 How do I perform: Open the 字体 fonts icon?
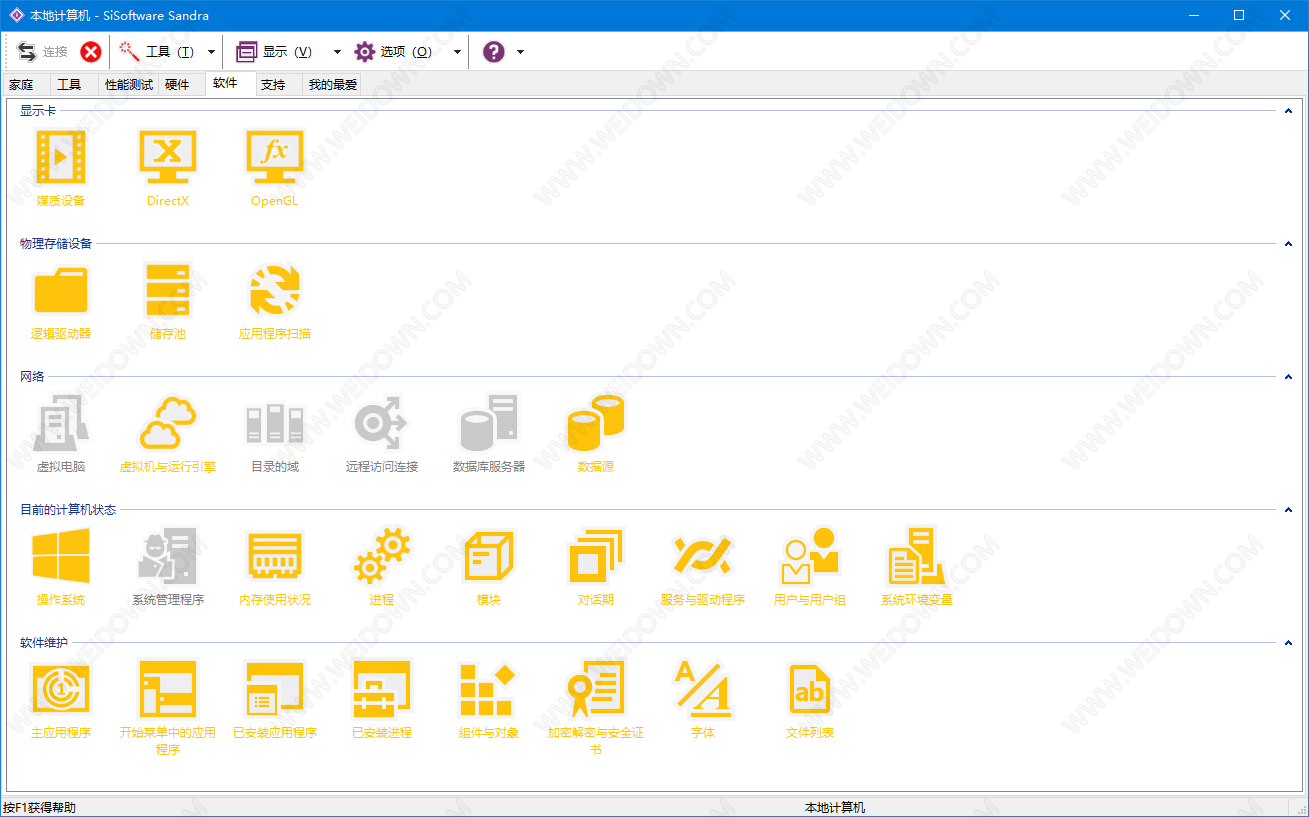pos(703,689)
